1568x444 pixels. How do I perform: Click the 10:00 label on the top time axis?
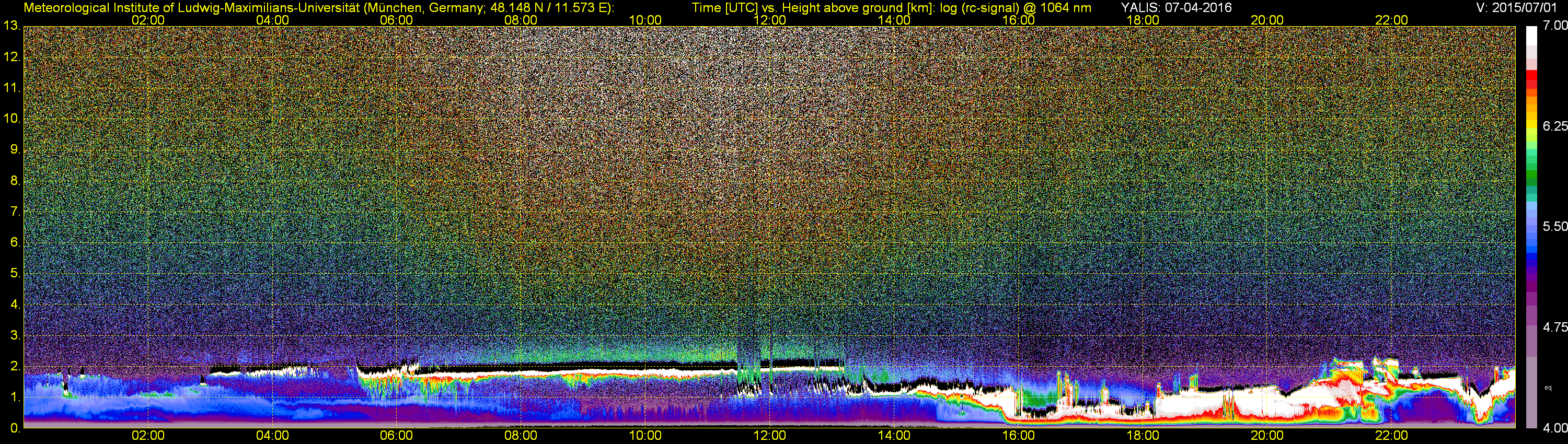coord(645,20)
